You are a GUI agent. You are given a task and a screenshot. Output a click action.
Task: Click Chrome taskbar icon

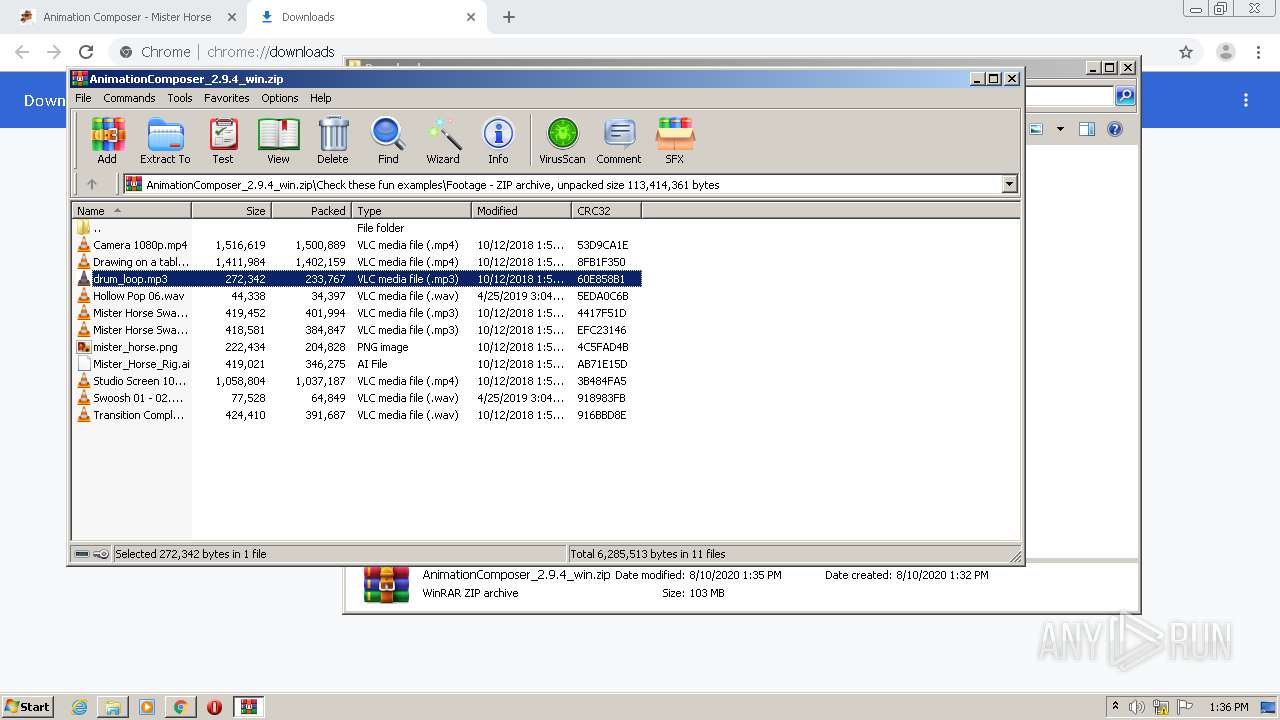[180, 707]
